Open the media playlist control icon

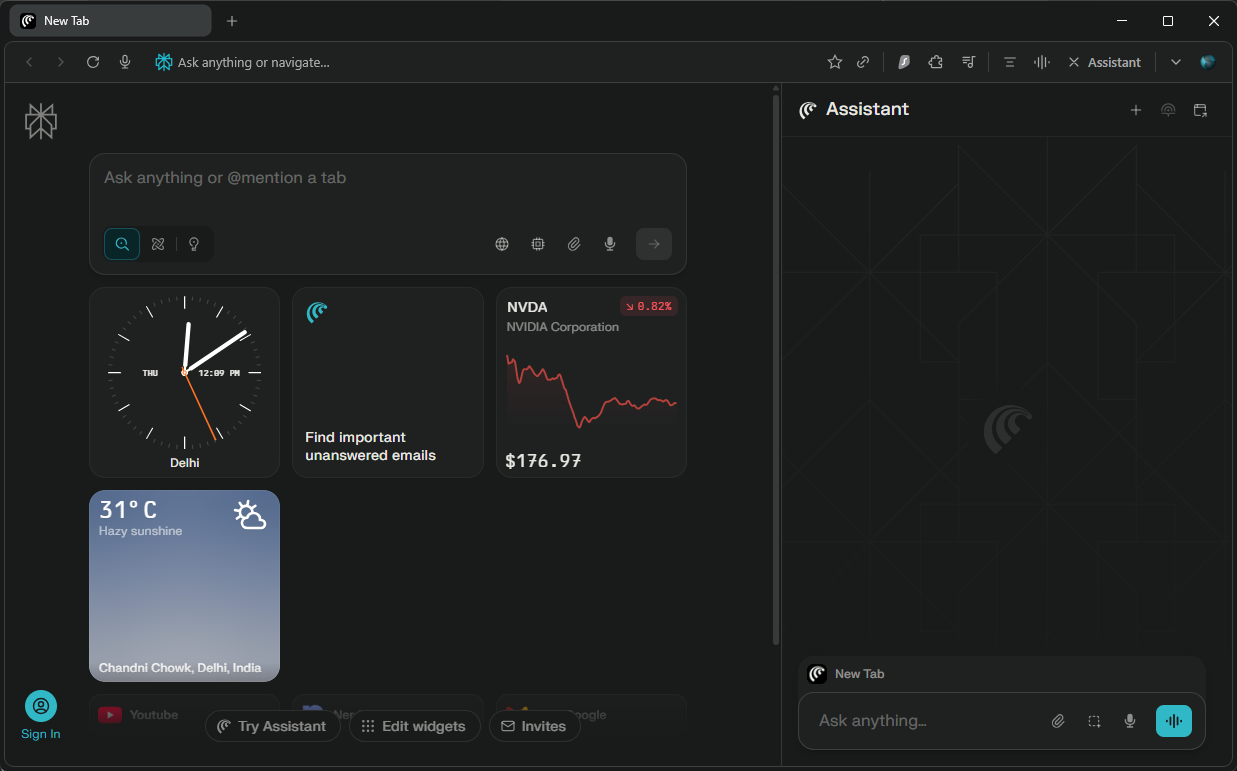(968, 62)
